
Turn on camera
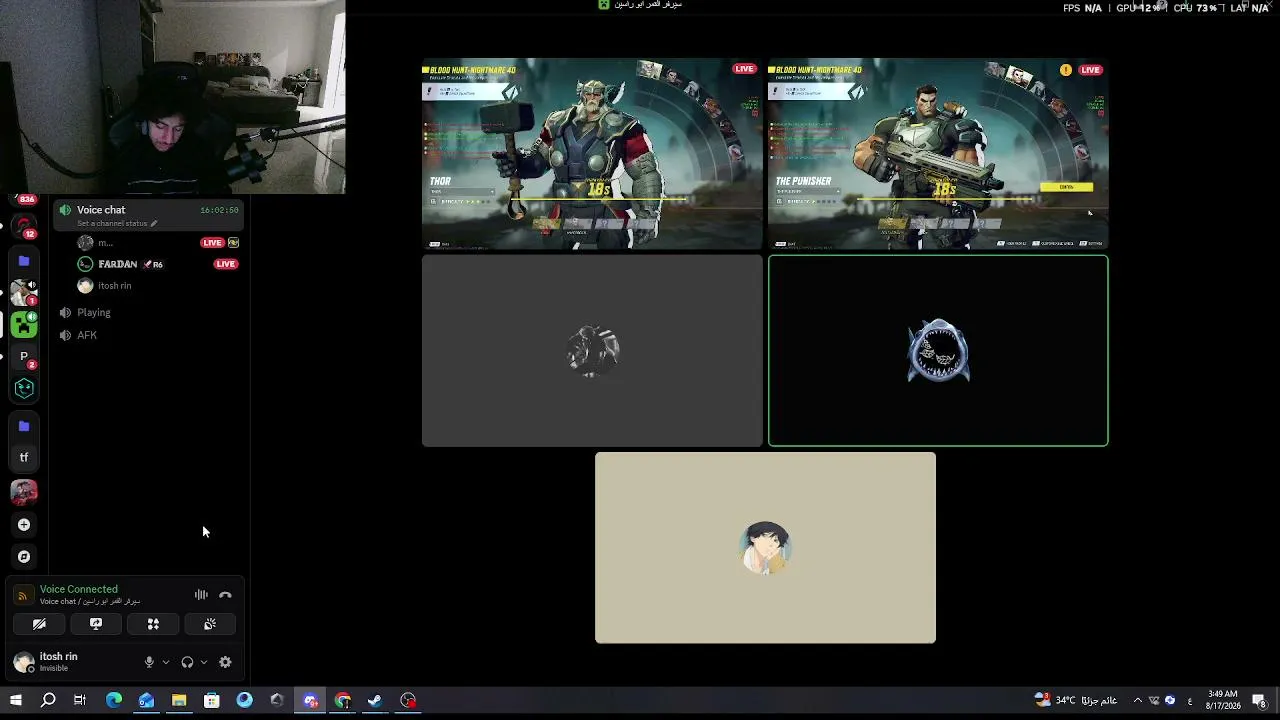39,624
